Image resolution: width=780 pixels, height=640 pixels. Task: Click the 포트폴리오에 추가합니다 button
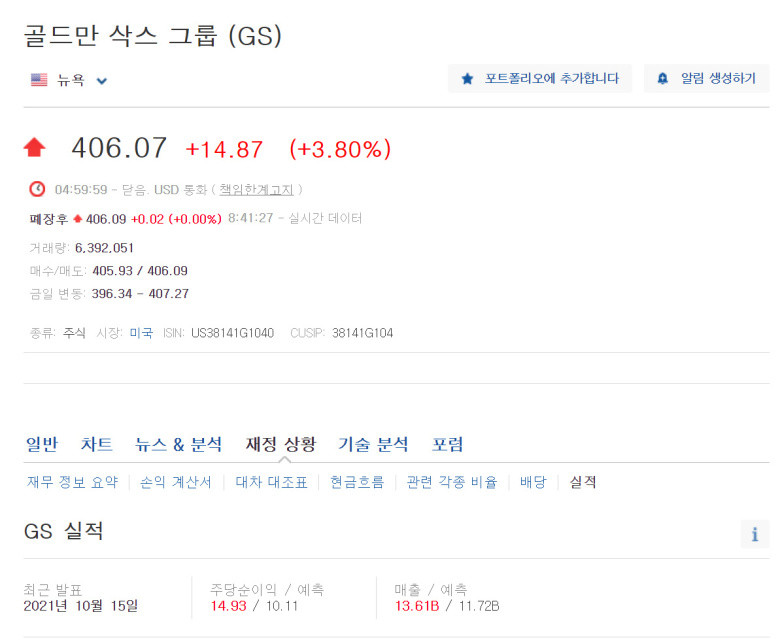540,79
